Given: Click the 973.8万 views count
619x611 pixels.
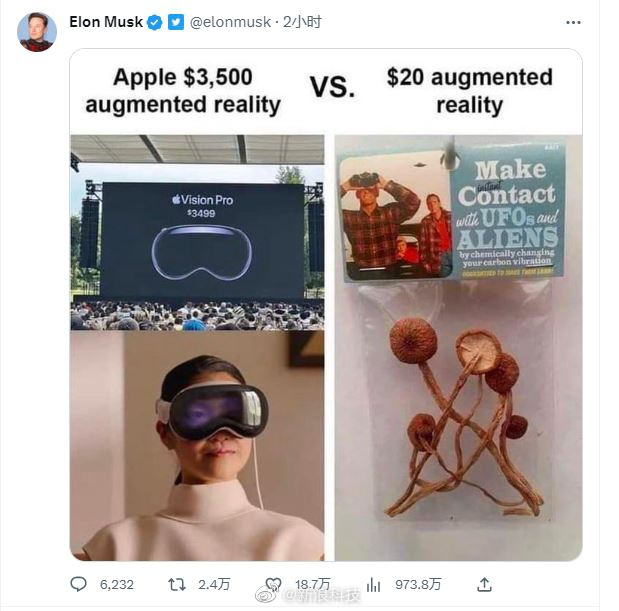Looking at the screenshot, I should click(x=418, y=584).
